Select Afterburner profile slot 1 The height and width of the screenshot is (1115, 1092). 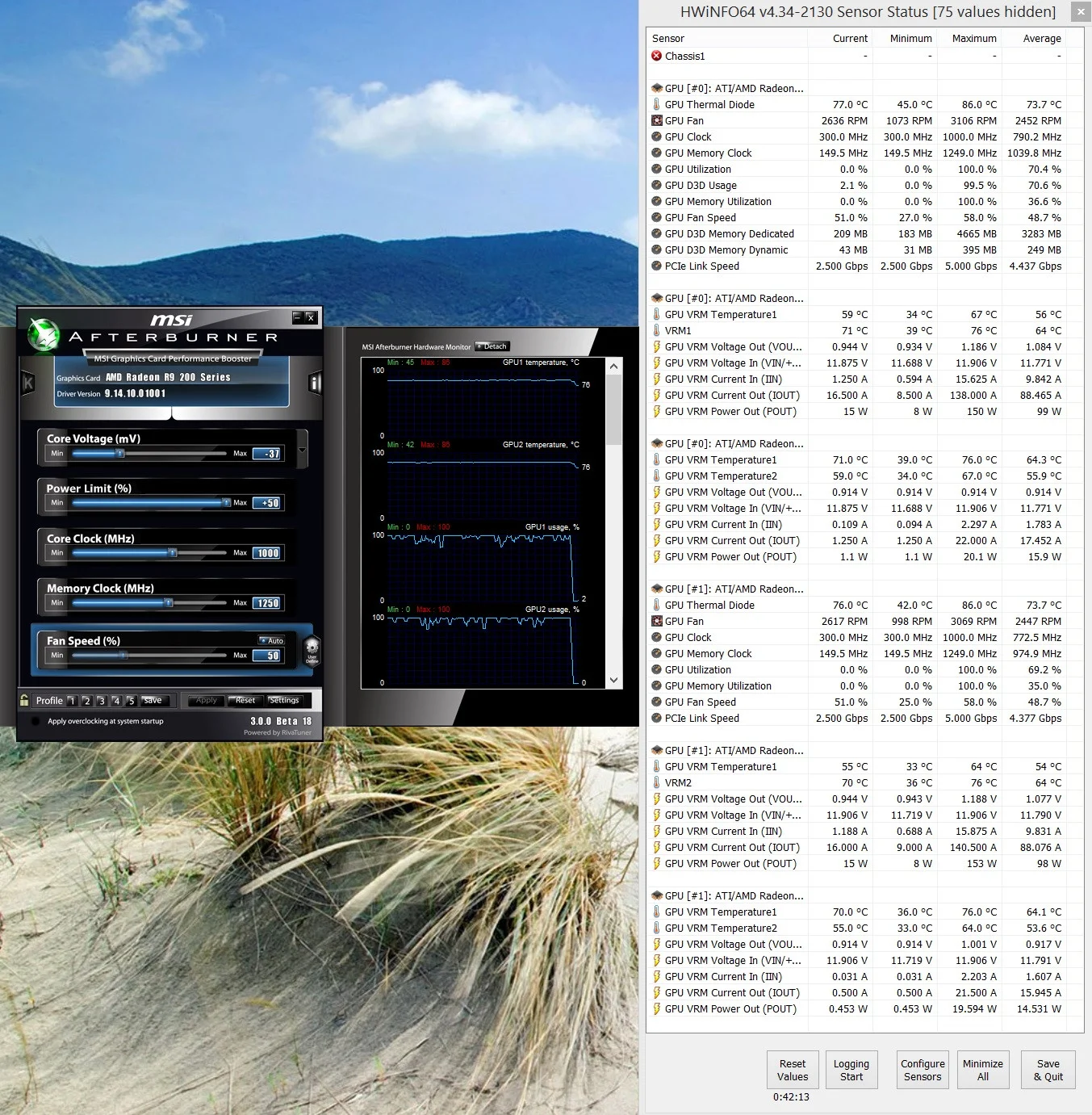coord(72,701)
